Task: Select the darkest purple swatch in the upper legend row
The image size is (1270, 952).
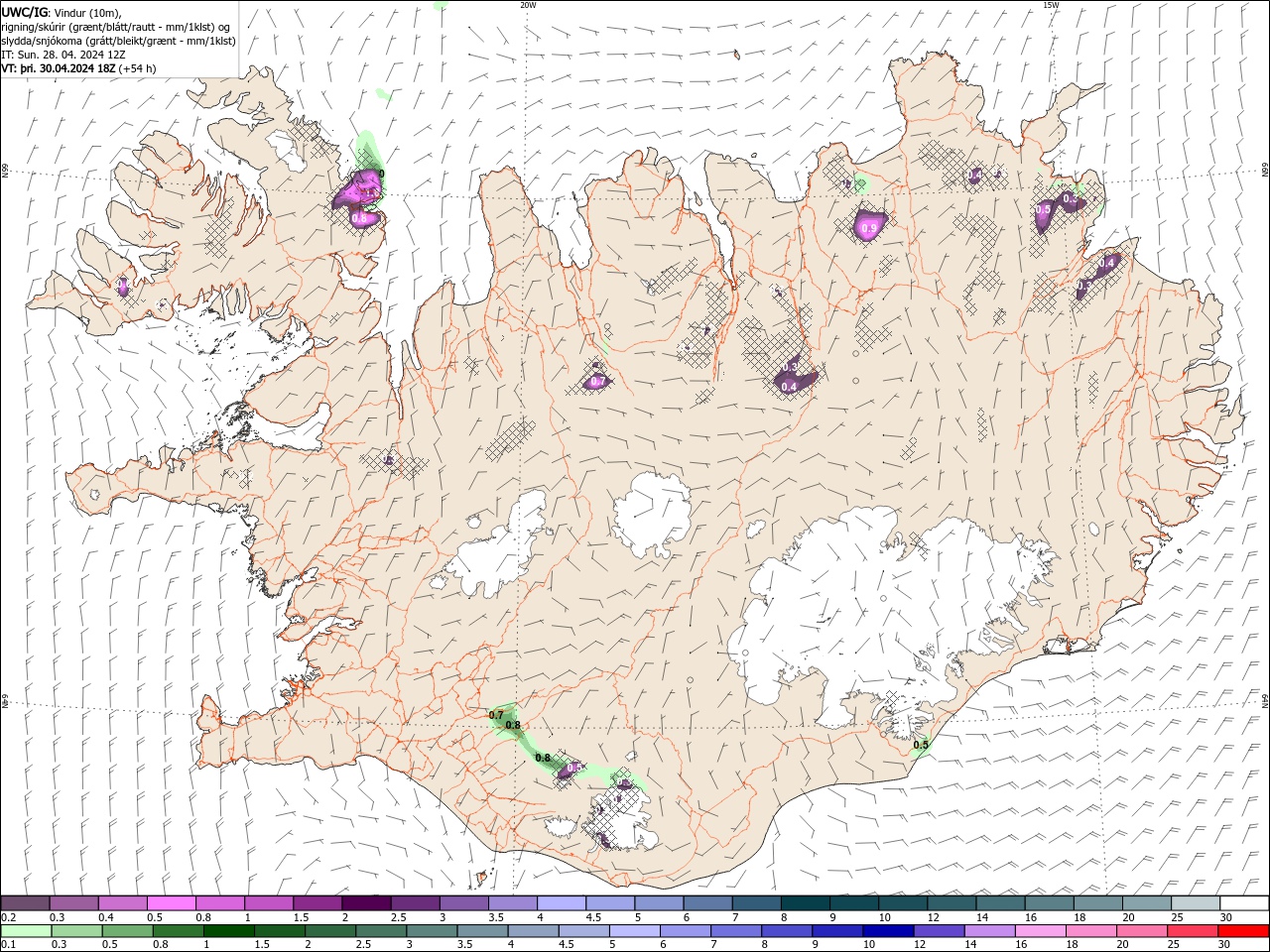Action: point(366,902)
